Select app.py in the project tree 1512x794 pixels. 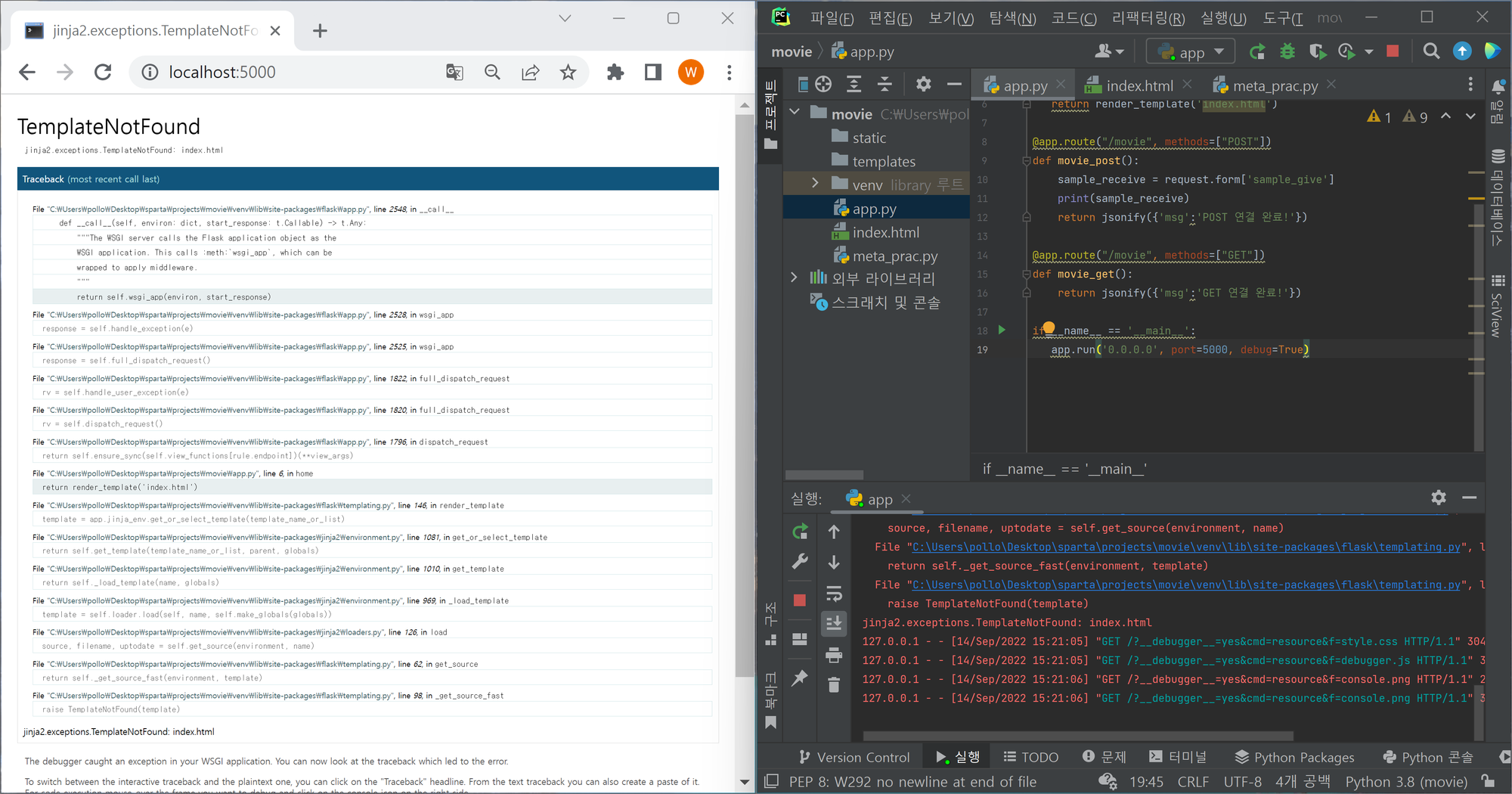pos(874,209)
